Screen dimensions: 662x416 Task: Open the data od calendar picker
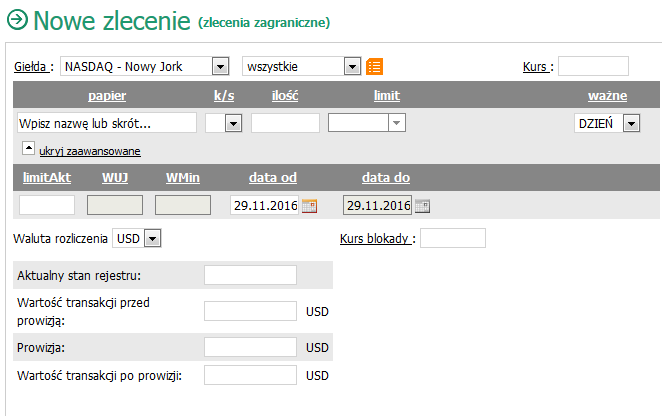point(309,206)
